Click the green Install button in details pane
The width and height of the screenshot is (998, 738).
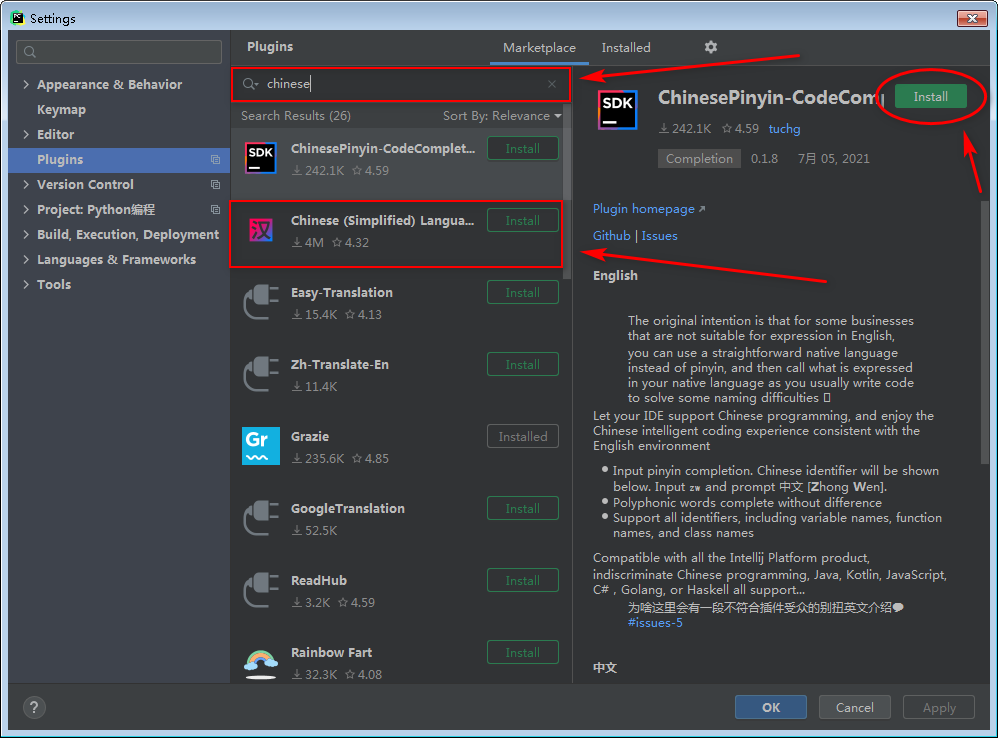click(931, 97)
